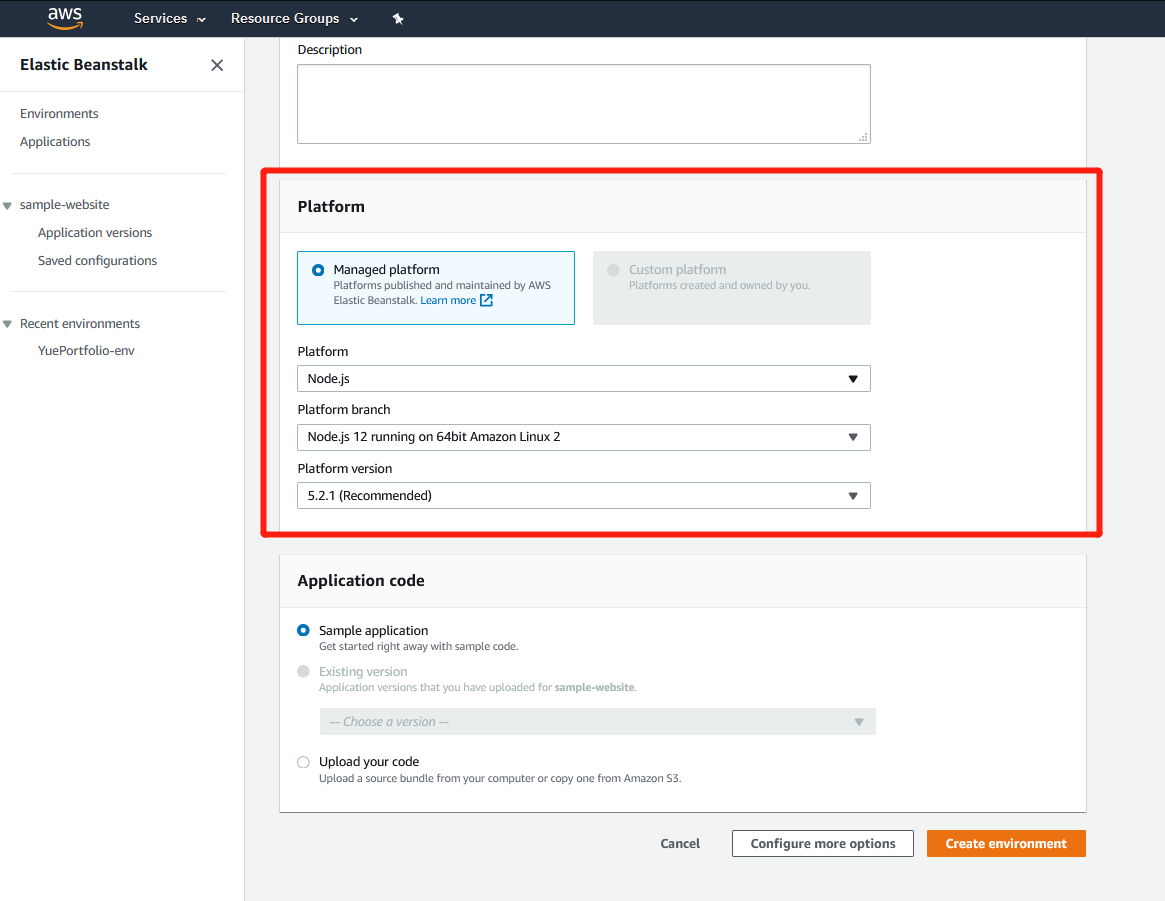The image size is (1165, 901).
Task: Collapse the Recent environments section
Action: [x=7, y=324]
